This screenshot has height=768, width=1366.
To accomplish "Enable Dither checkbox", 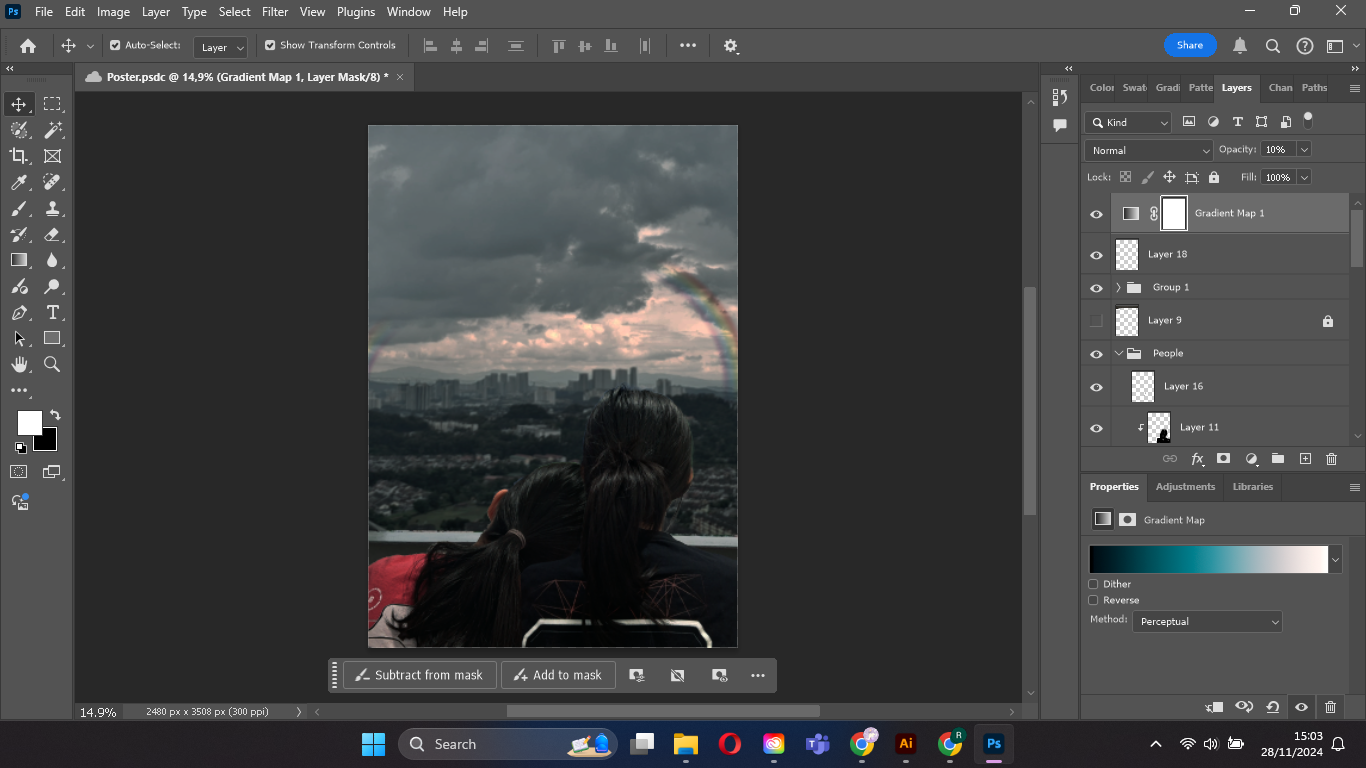I will [1093, 584].
